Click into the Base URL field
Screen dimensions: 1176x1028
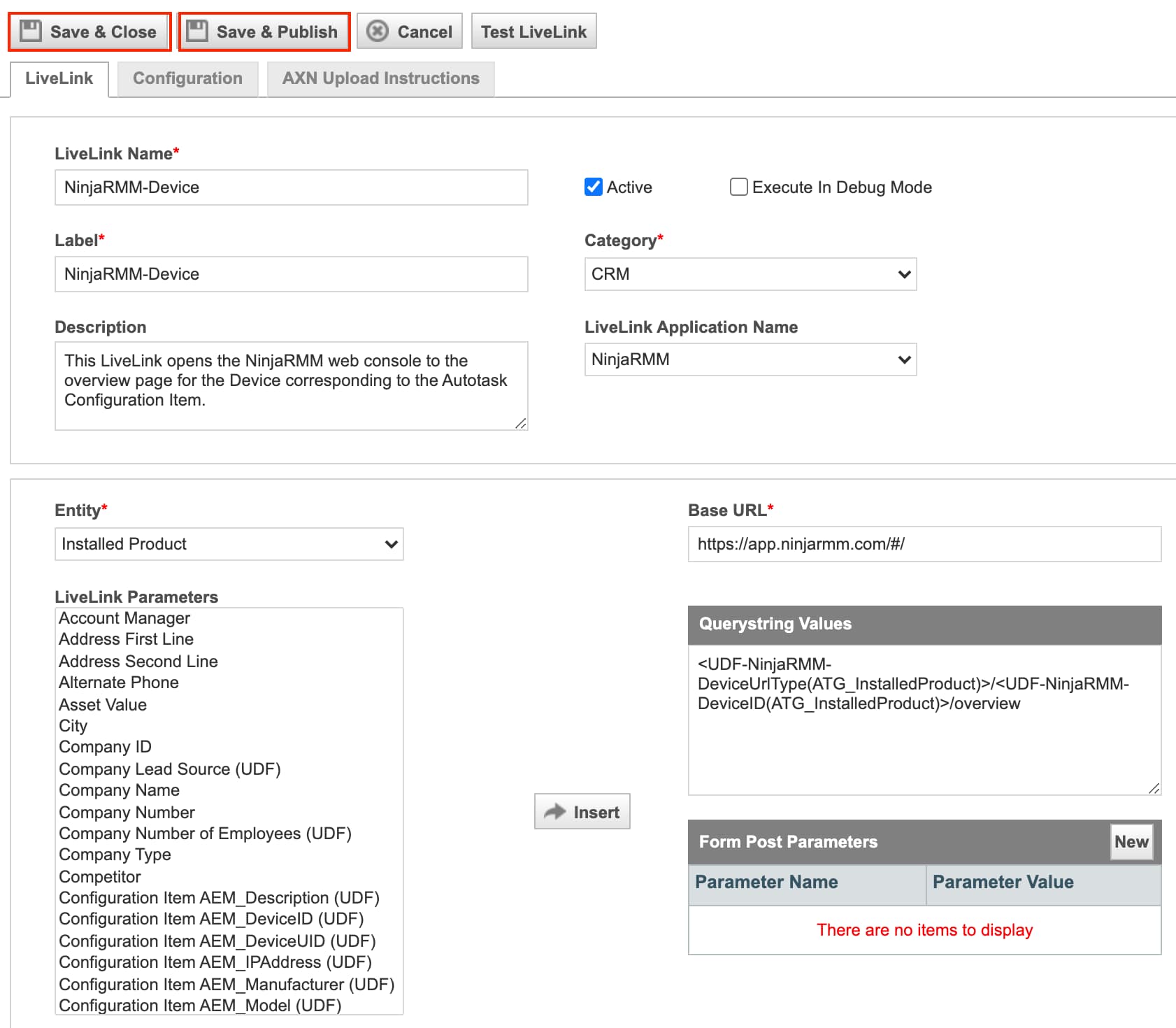(x=924, y=544)
